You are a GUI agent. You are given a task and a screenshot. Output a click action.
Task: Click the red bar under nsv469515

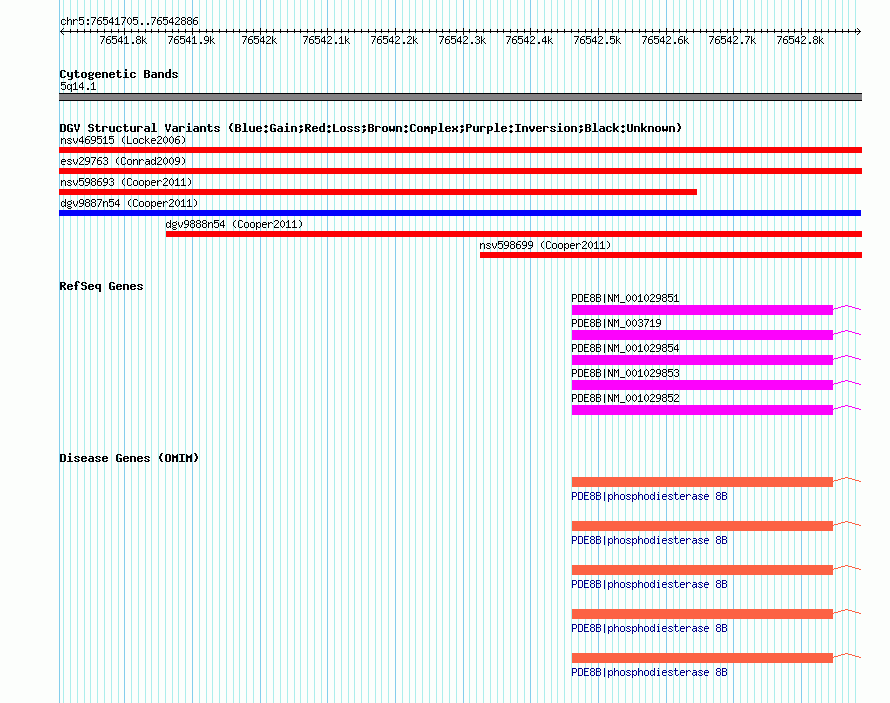(x=460, y=150)
